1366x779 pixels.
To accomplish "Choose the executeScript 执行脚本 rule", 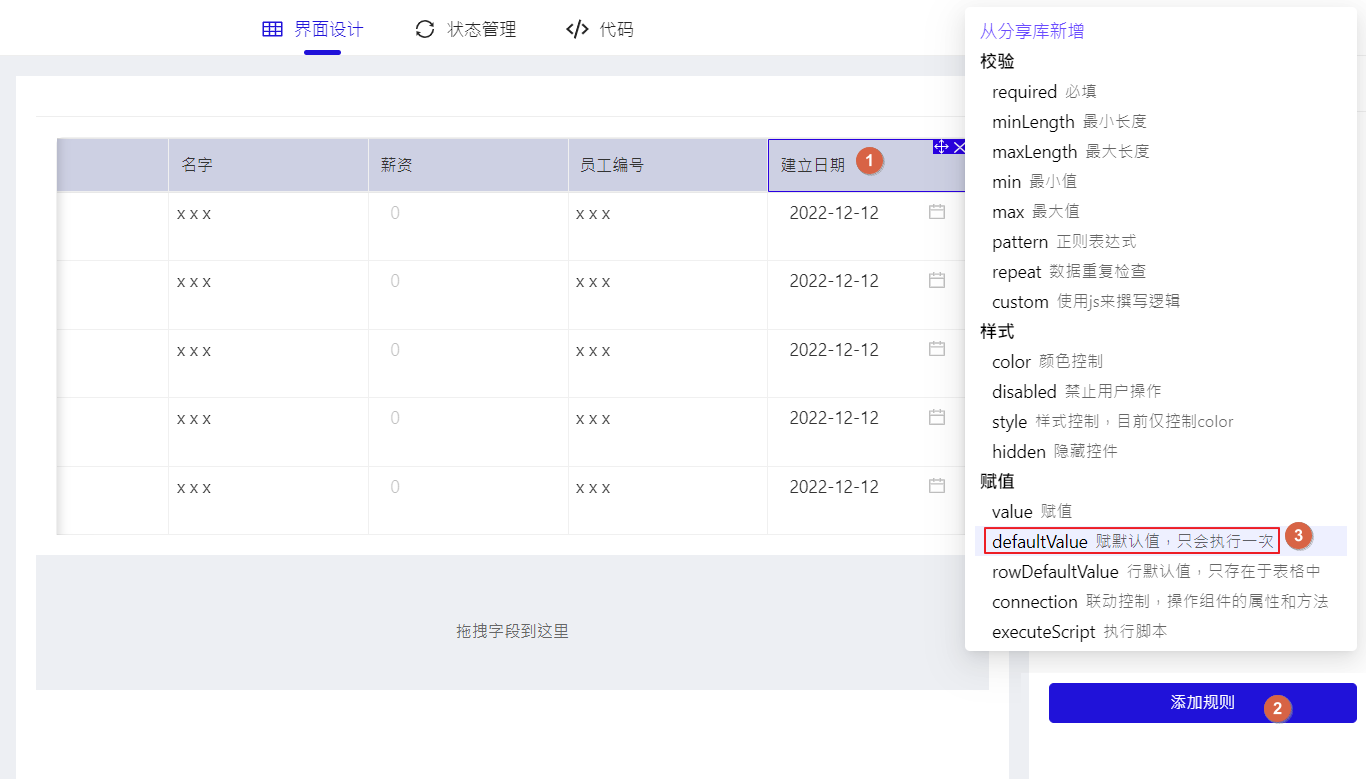I will [1160, 632].
